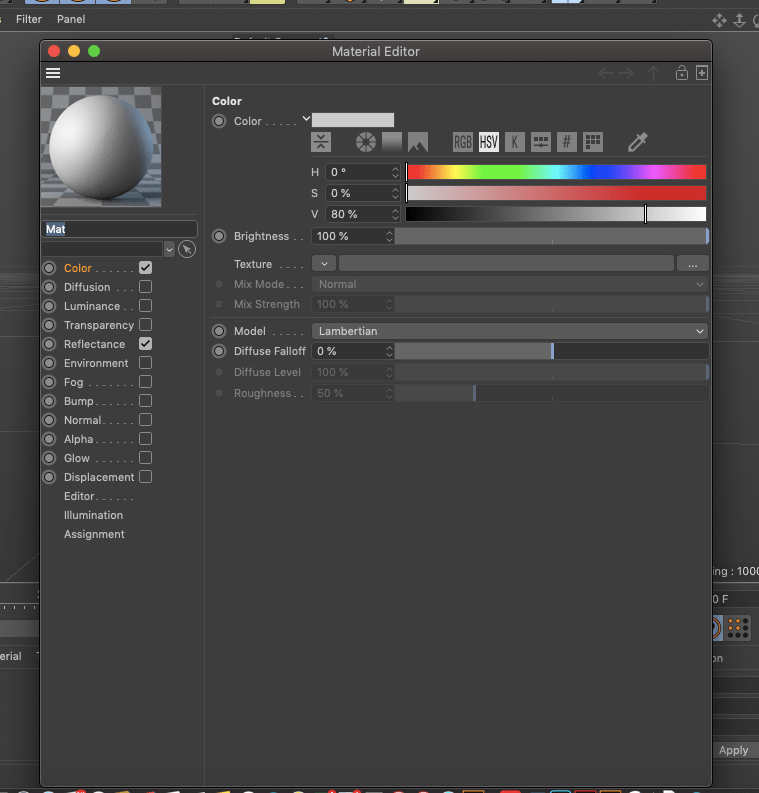Open the Model dropdown set to Lambertian
Screen dimensions: 759x793
point(510,331)
